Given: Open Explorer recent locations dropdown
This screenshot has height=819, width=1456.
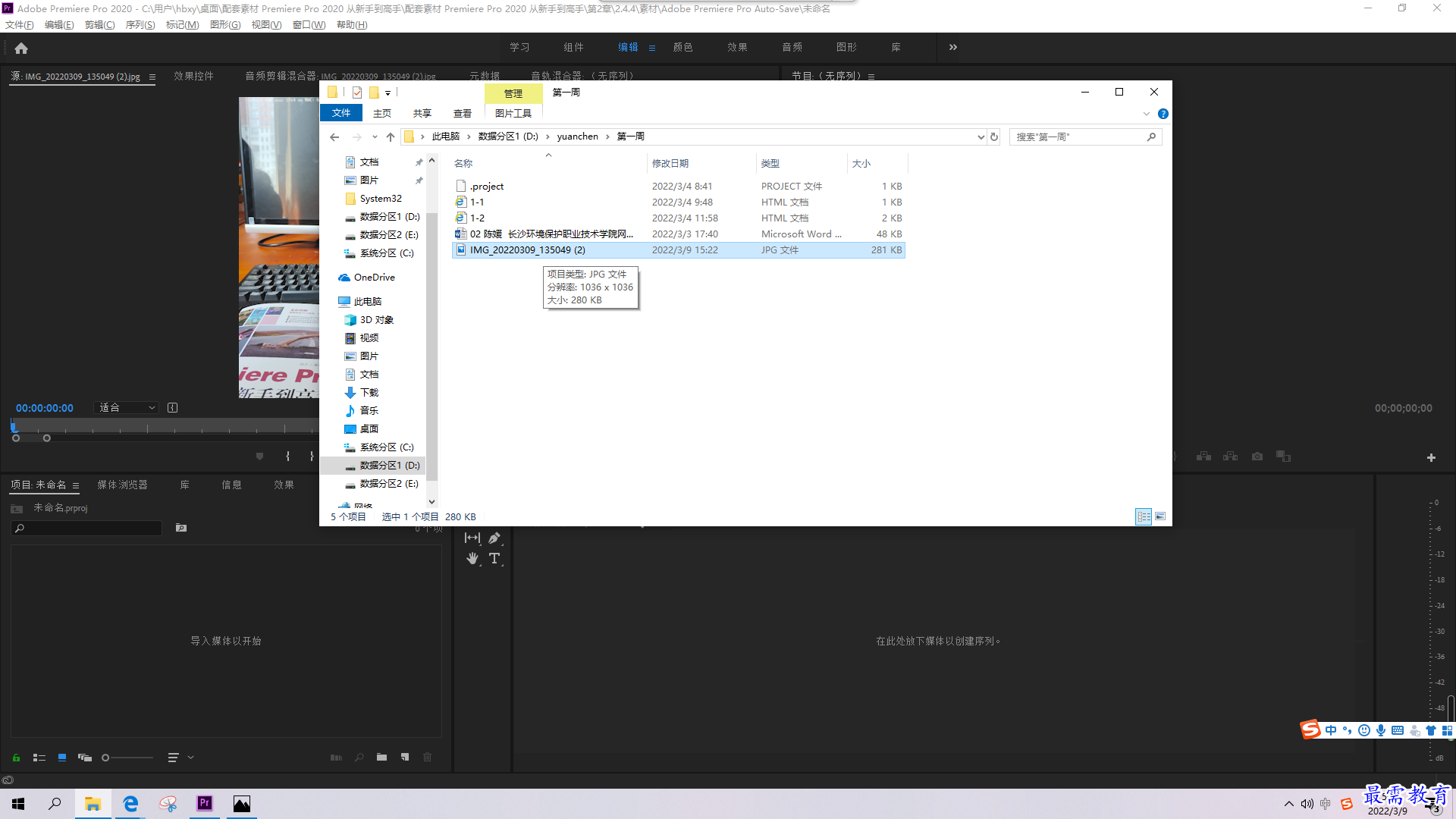Looking at the screenshot, I should pyautogui.click(x=375, y=137).
